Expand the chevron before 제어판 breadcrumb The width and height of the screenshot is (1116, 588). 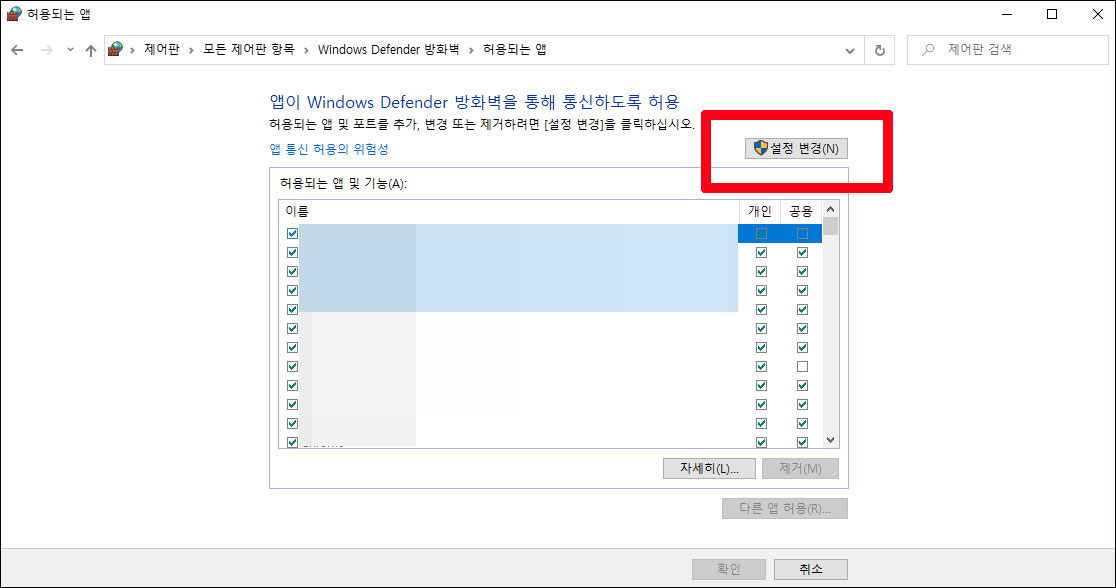(x=132, y=50)
